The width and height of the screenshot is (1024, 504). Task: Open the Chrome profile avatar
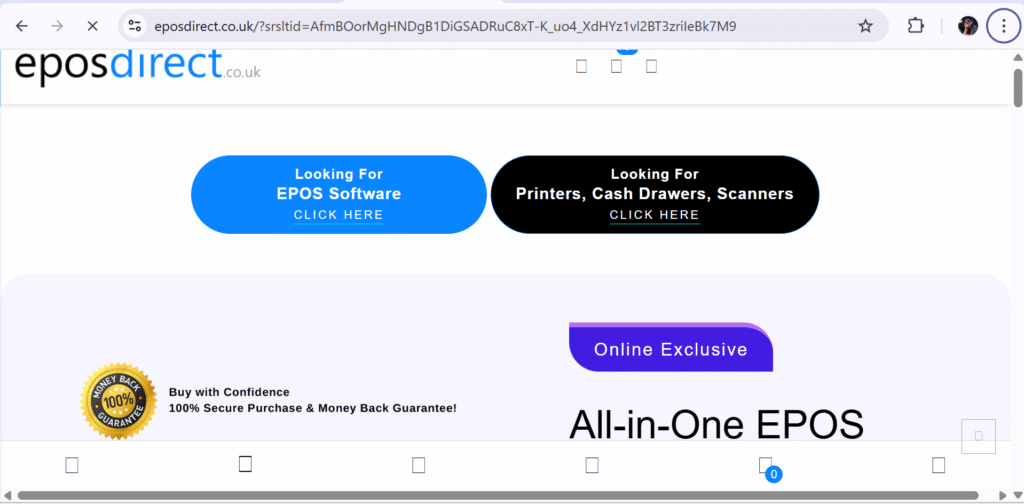pyautogui.click(x=967, y=26)
